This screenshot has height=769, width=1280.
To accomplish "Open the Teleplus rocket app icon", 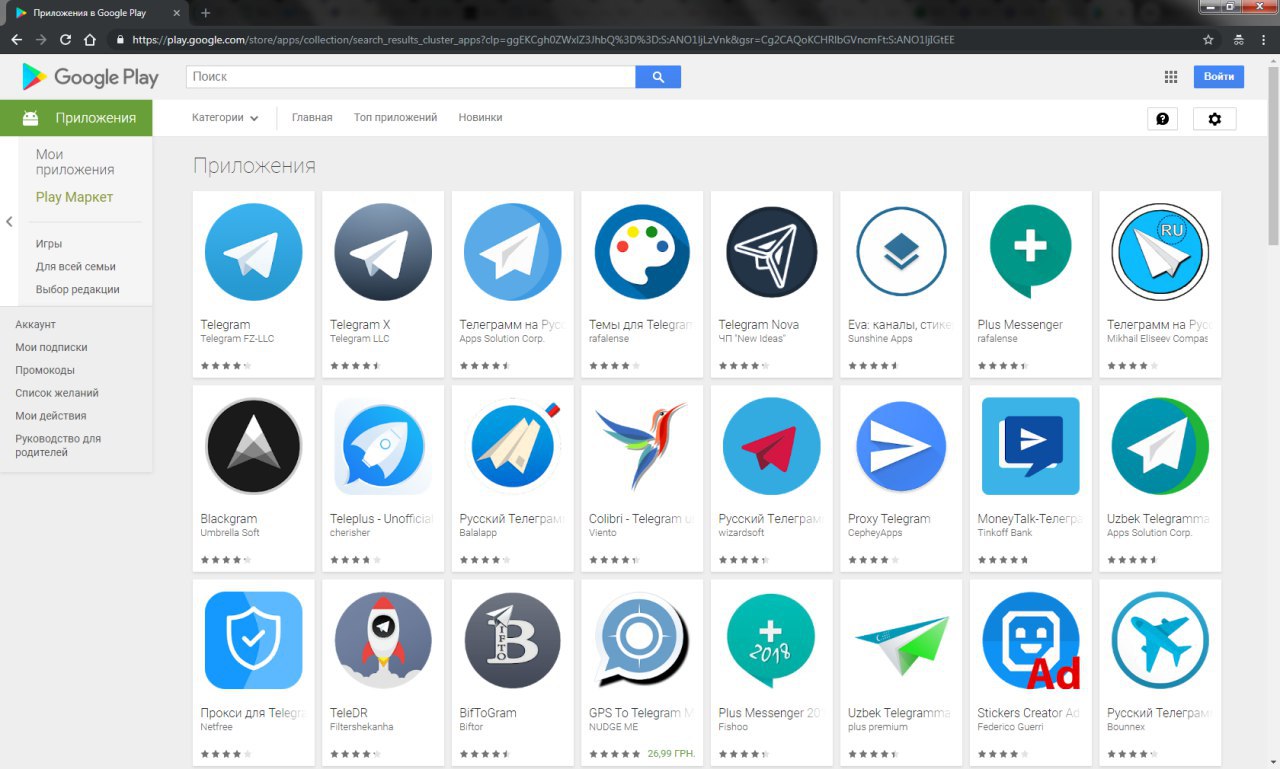I will pos(383,446).
